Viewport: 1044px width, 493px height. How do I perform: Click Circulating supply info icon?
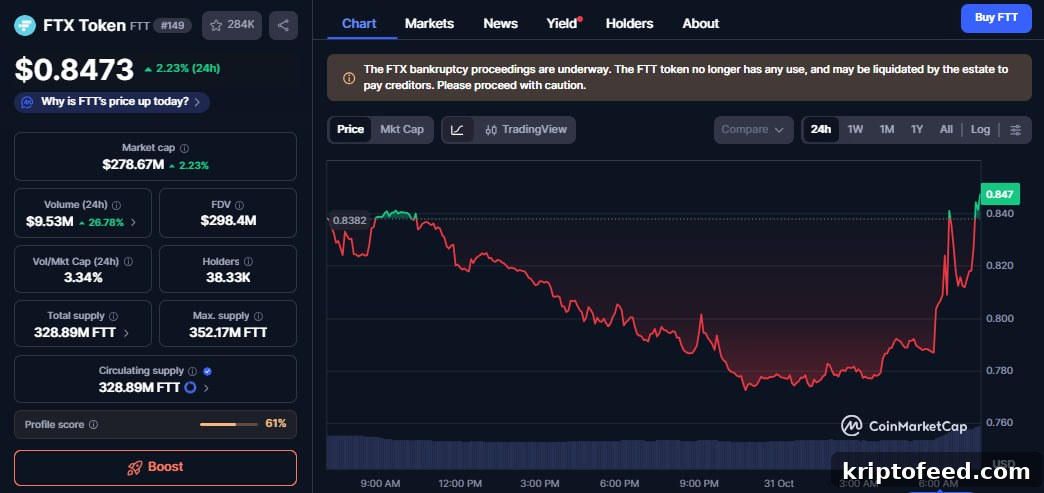click(x=192, y=371)
